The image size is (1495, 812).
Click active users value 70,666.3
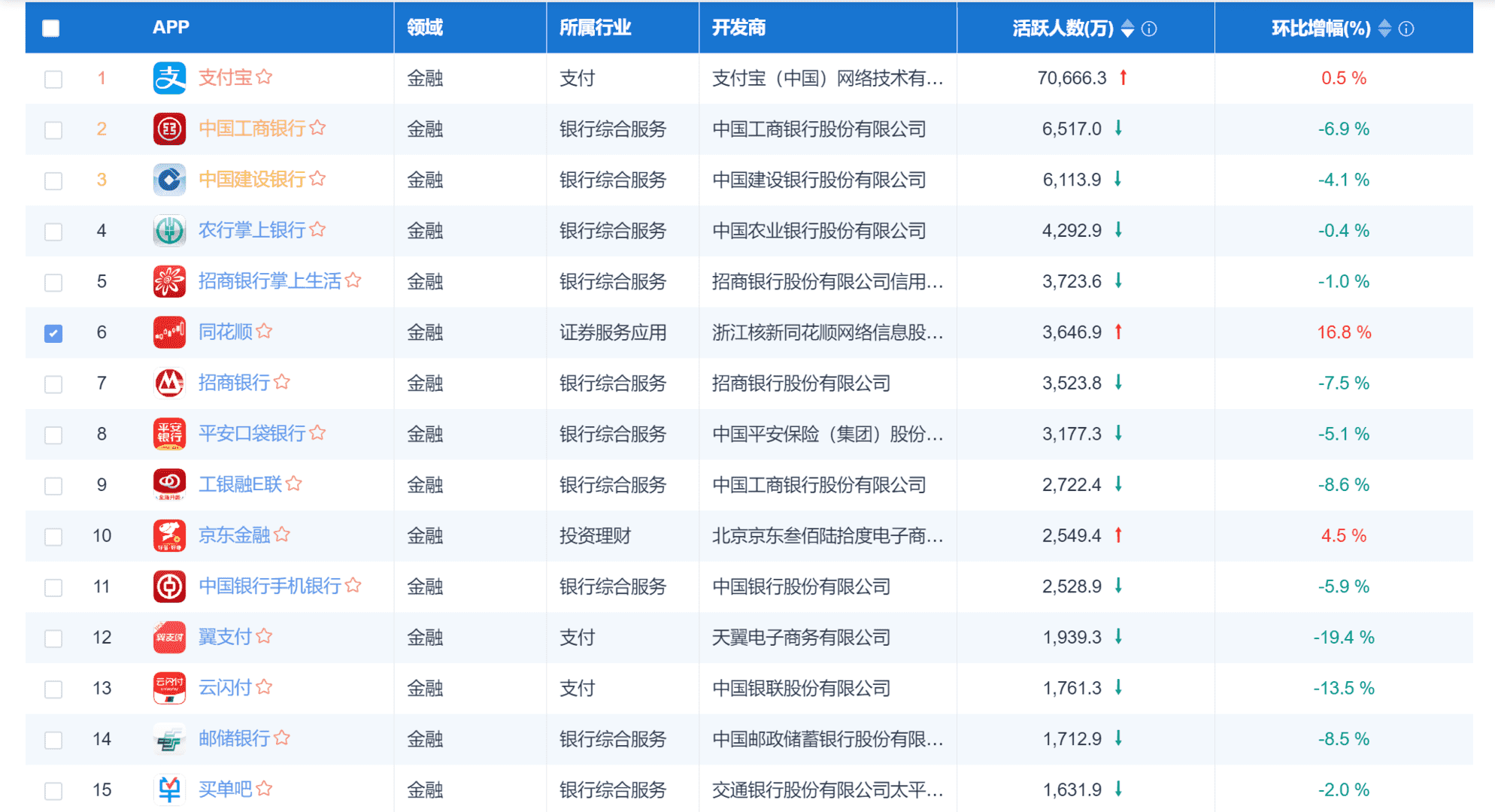click(1072, 78)
